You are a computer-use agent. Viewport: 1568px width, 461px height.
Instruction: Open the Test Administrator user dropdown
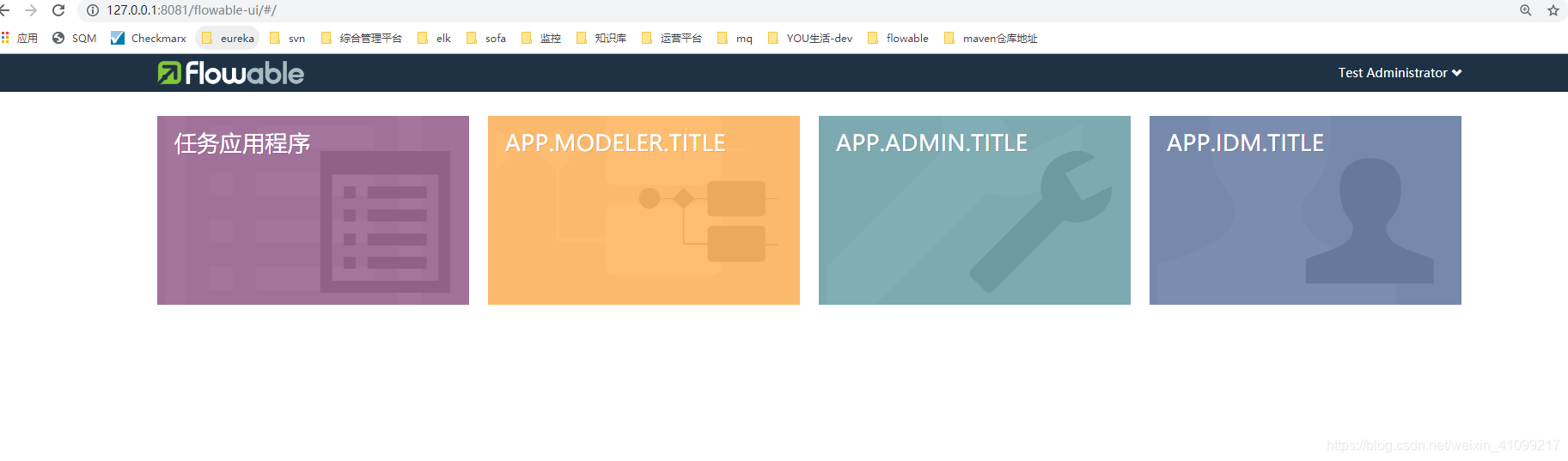pos(1400,73)
